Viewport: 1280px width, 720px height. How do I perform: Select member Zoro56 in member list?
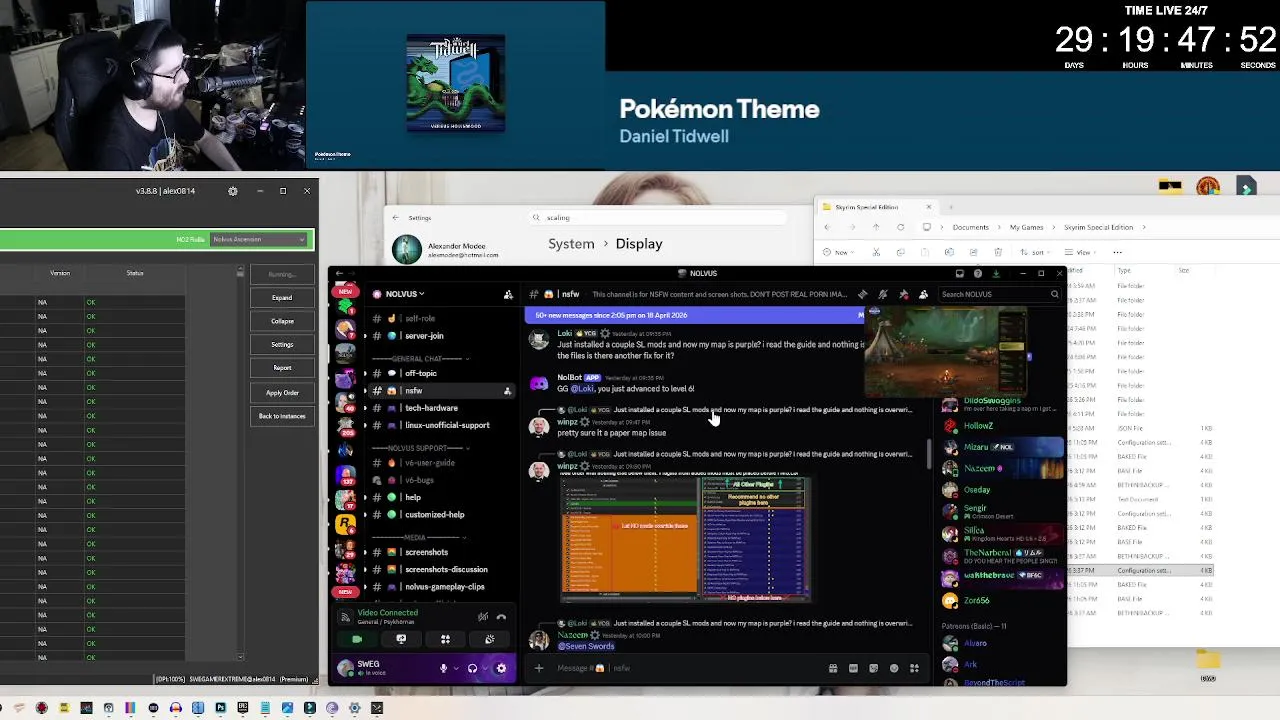pyautogui.click(x=976, y=600)
